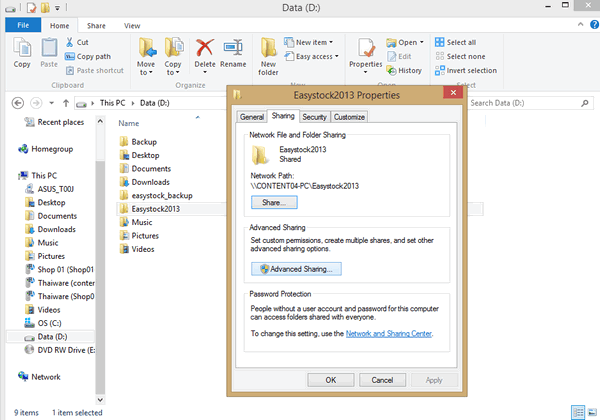Click the Paste icon in ribbon
The image size is (600, 420).
point(49,52)
